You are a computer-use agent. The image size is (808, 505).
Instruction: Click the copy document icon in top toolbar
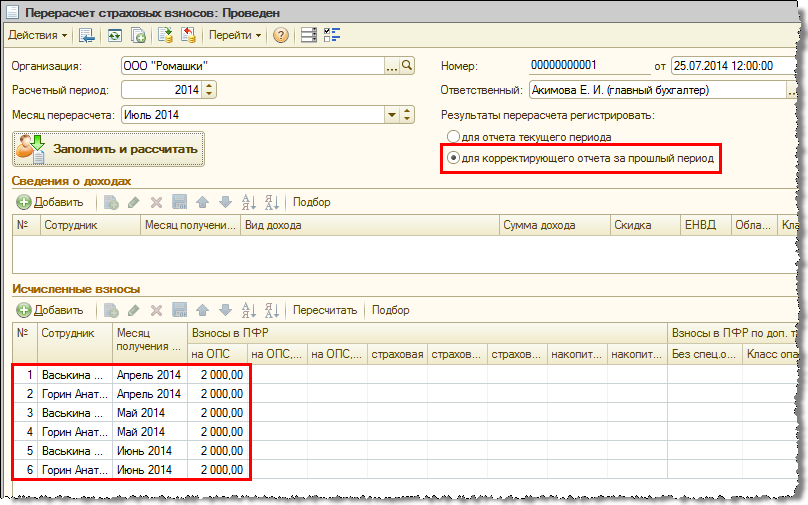[139, 36]
